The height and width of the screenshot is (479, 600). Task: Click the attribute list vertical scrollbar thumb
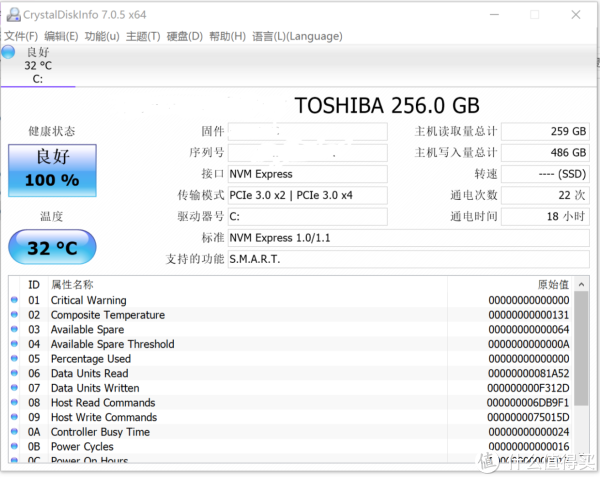pos(581,348)
